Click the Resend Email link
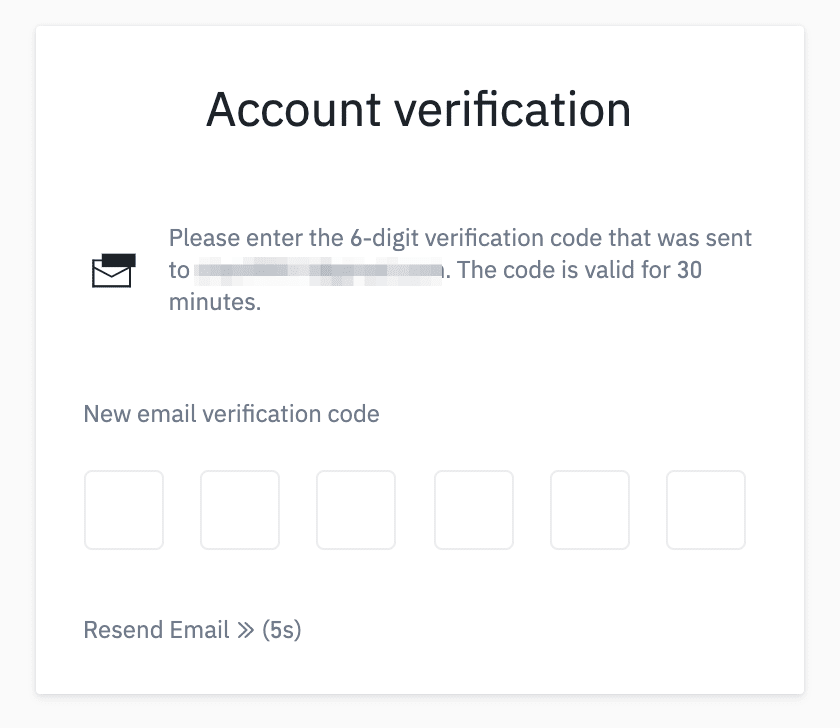The width and height of the screenshot is (840, 728). tap(159, 630)
